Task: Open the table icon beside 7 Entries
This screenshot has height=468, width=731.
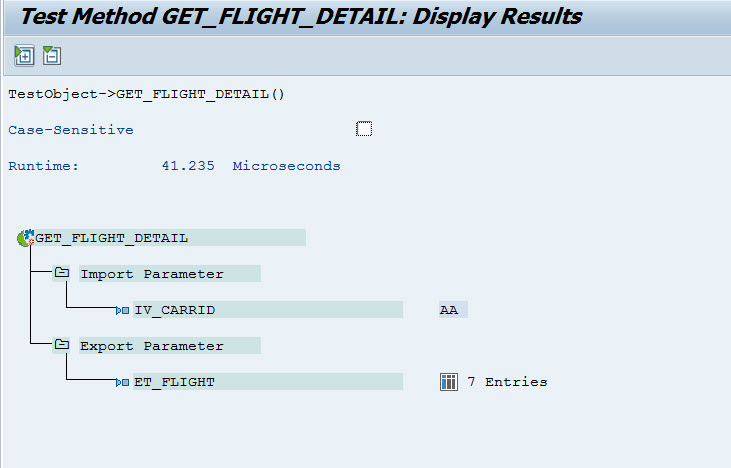Action: [449, 382]
